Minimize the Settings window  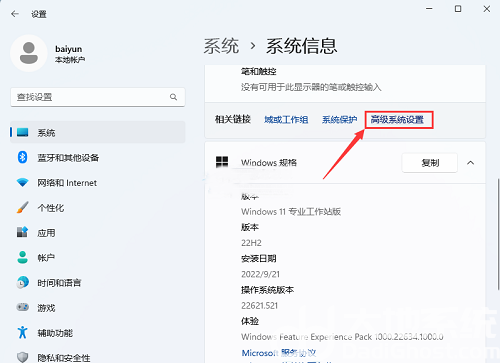pos(429,9)
